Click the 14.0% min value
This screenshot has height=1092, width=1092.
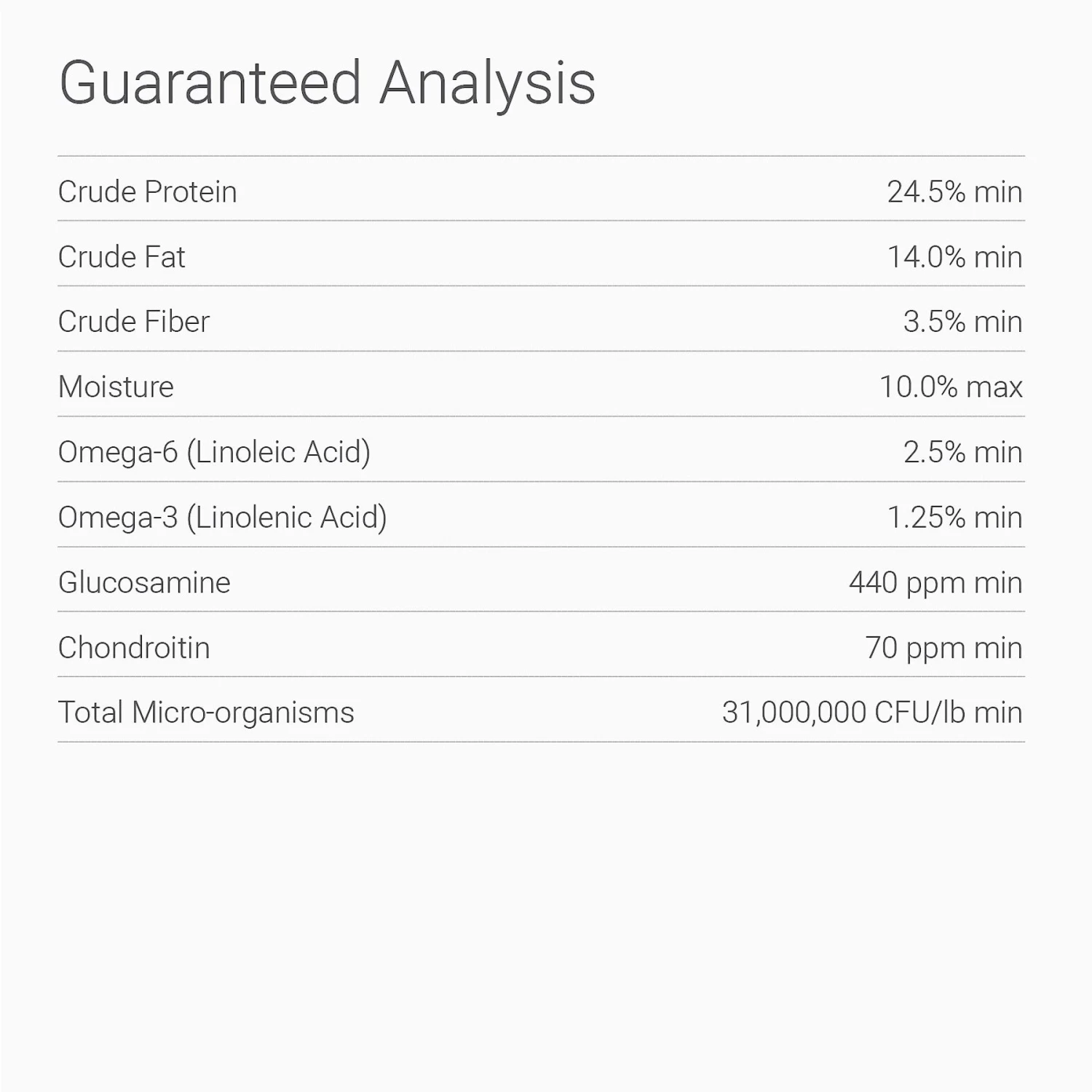(954, 257)
